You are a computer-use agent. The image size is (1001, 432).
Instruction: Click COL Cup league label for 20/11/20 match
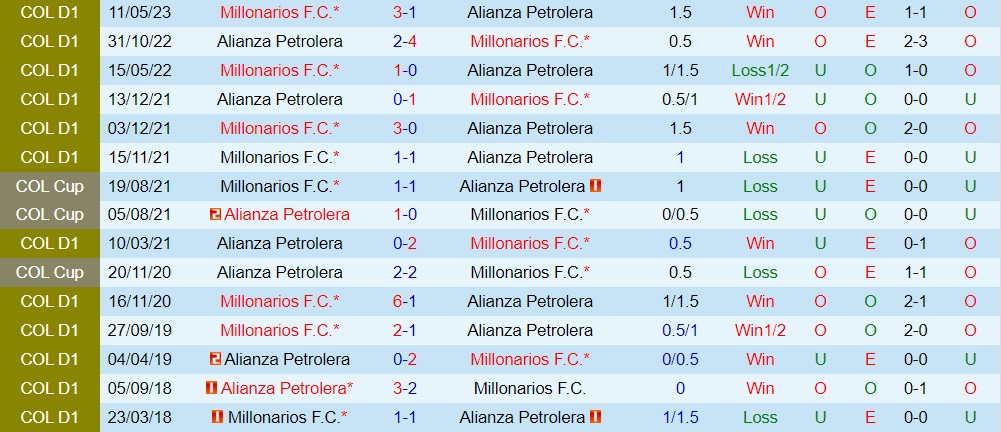(50, 272)
